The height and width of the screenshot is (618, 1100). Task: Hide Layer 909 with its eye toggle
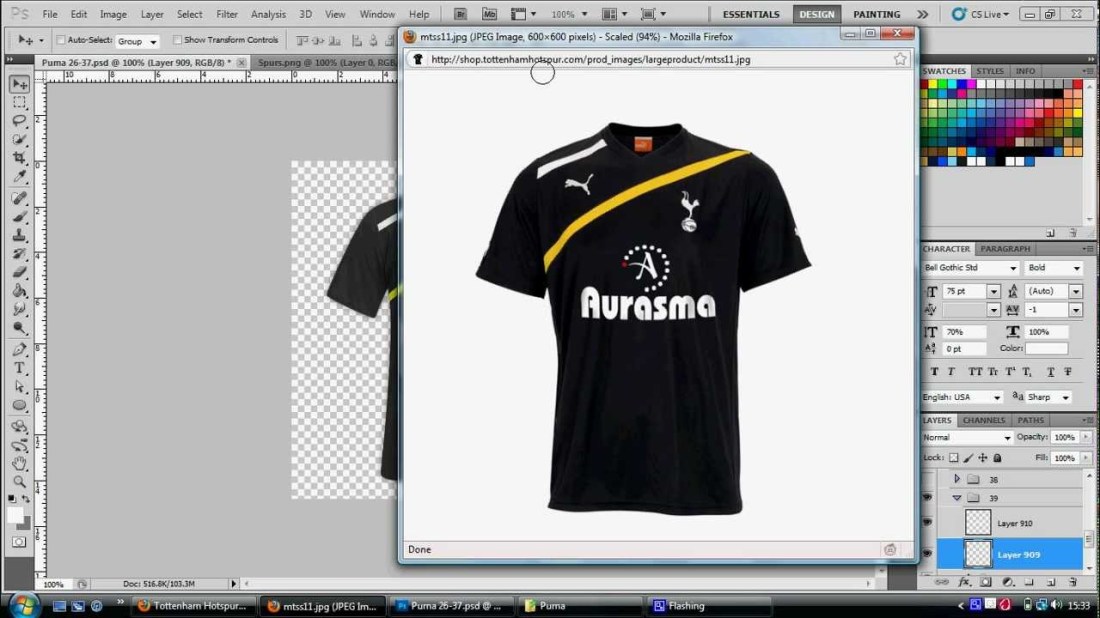coord(928,554)
